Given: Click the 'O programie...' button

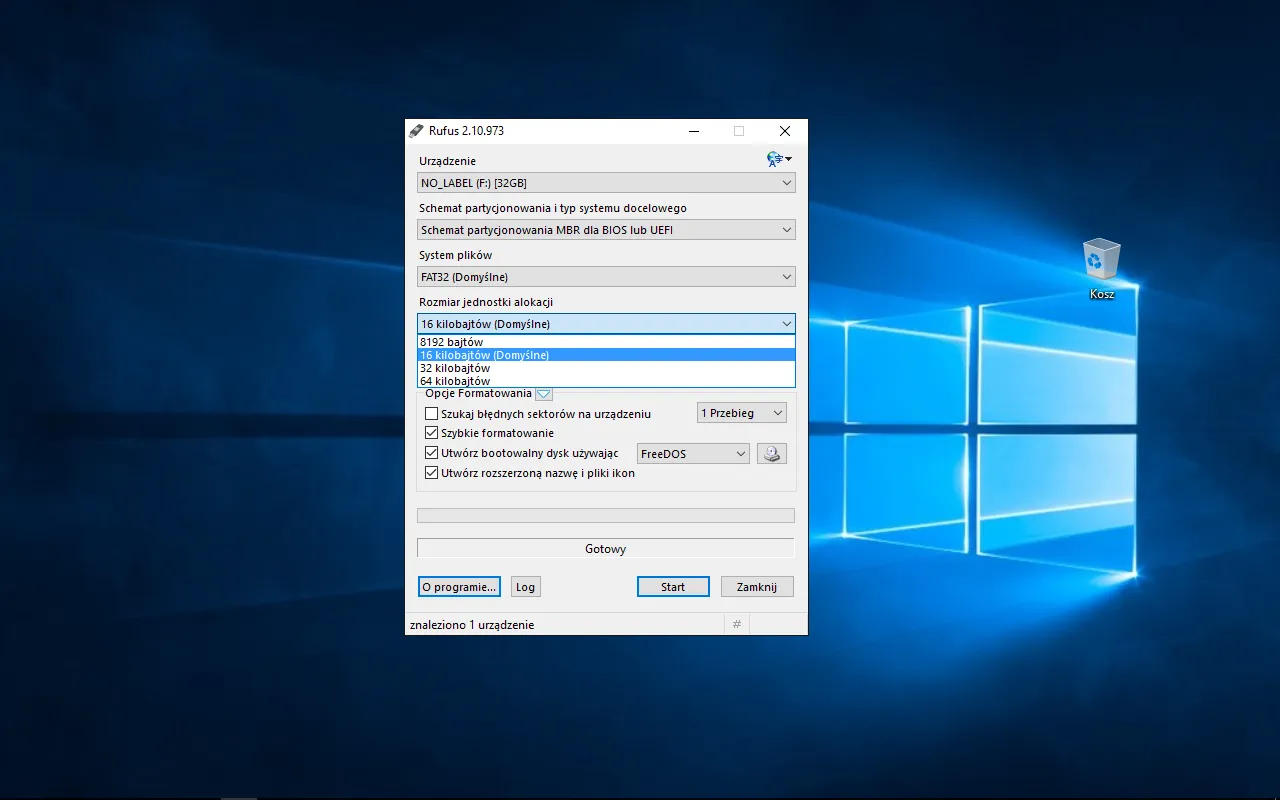Looking at the screenshot, I should (459, 587).
